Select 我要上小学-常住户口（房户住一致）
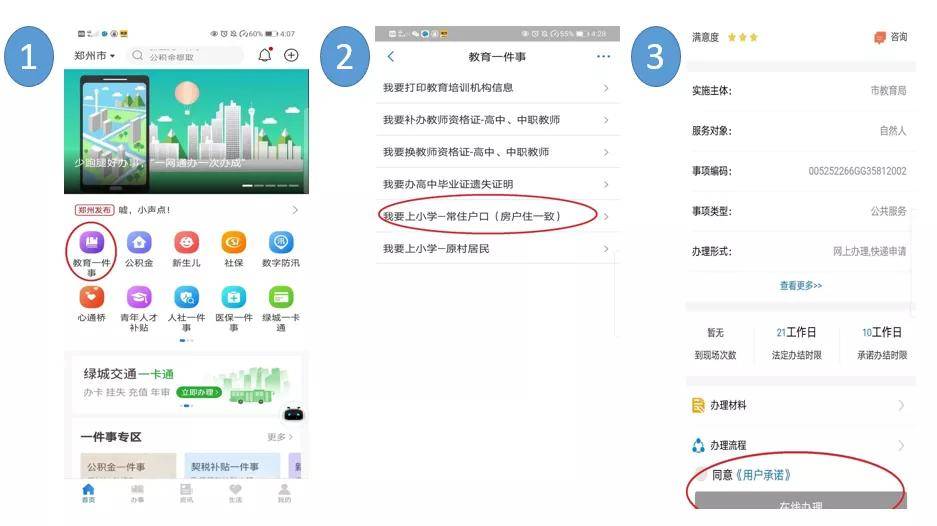937x526 pixels. point(497,216)
